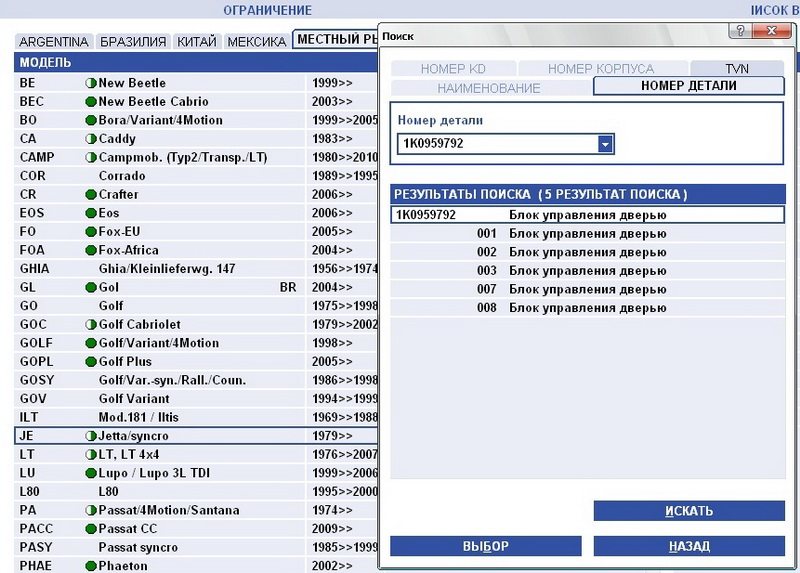
Task: Click the green status icon for Crafter
Action: pos(91,194)
